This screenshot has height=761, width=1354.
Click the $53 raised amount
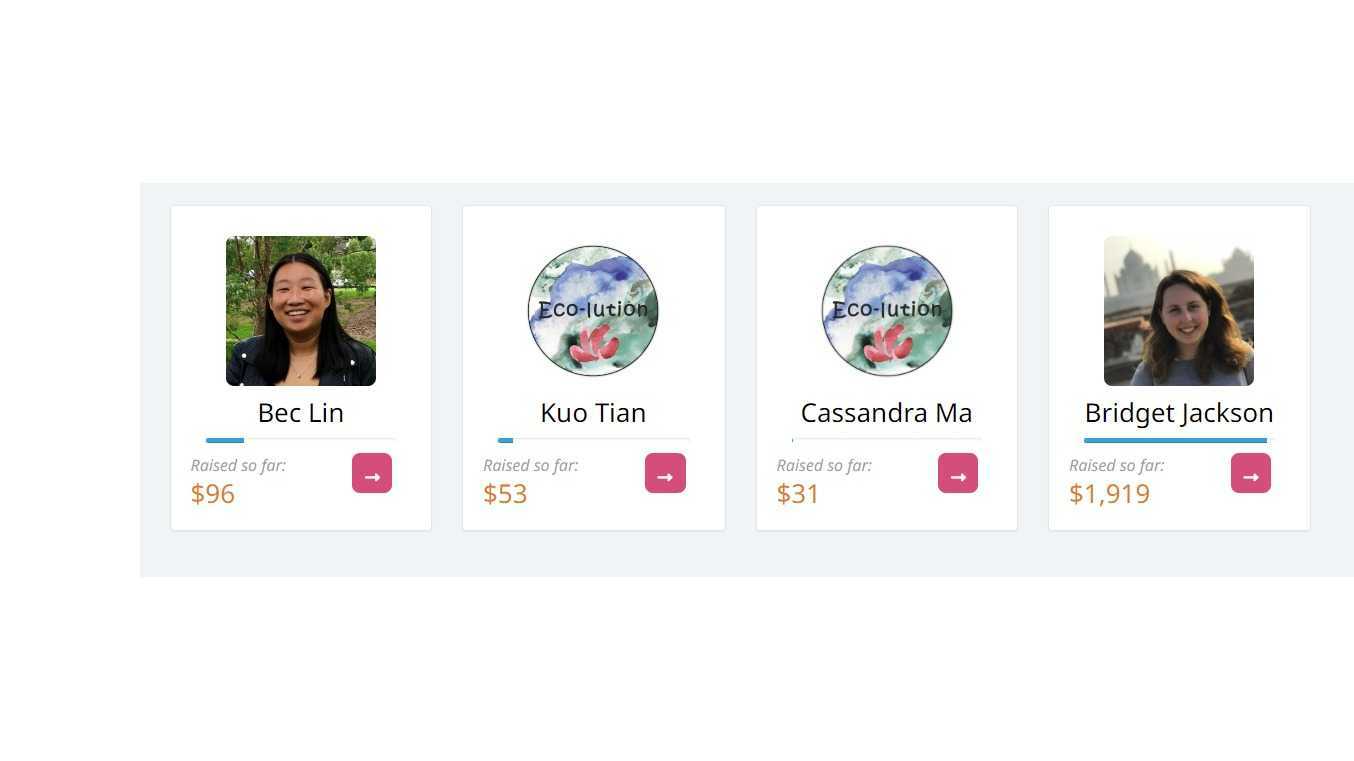pyautogui.click(x=505, y=494)
